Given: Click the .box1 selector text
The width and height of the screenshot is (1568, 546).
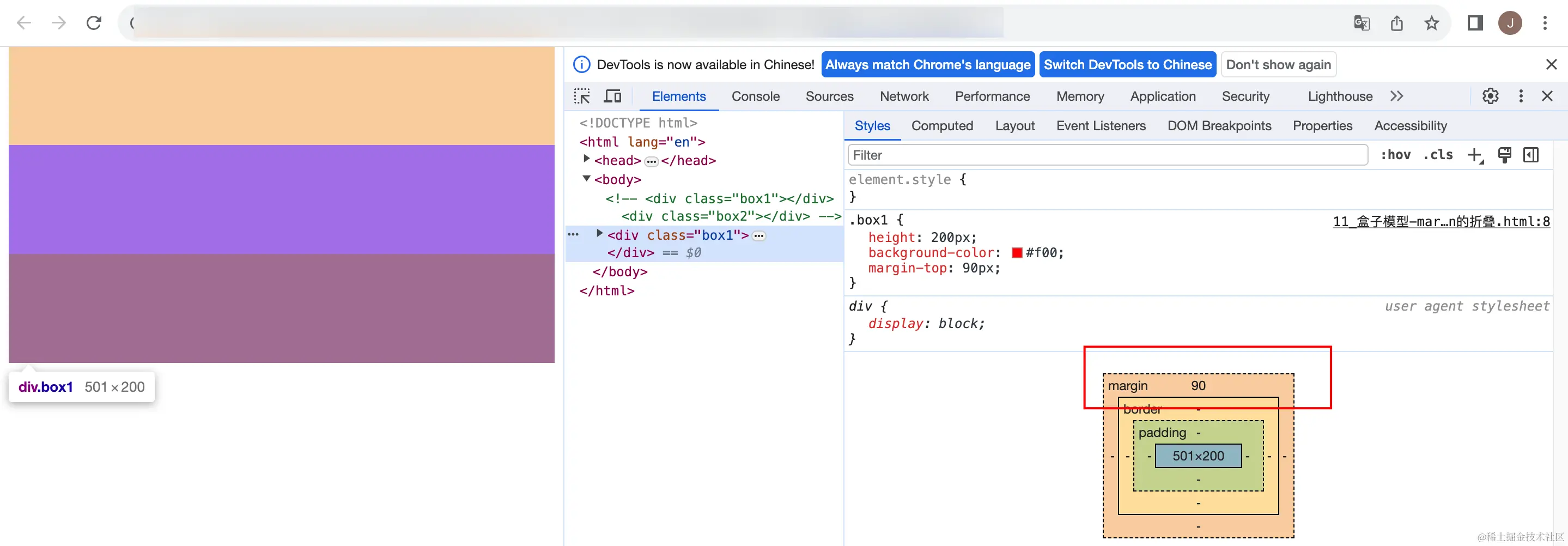Looking at the screenshot, I should [868, 220].
